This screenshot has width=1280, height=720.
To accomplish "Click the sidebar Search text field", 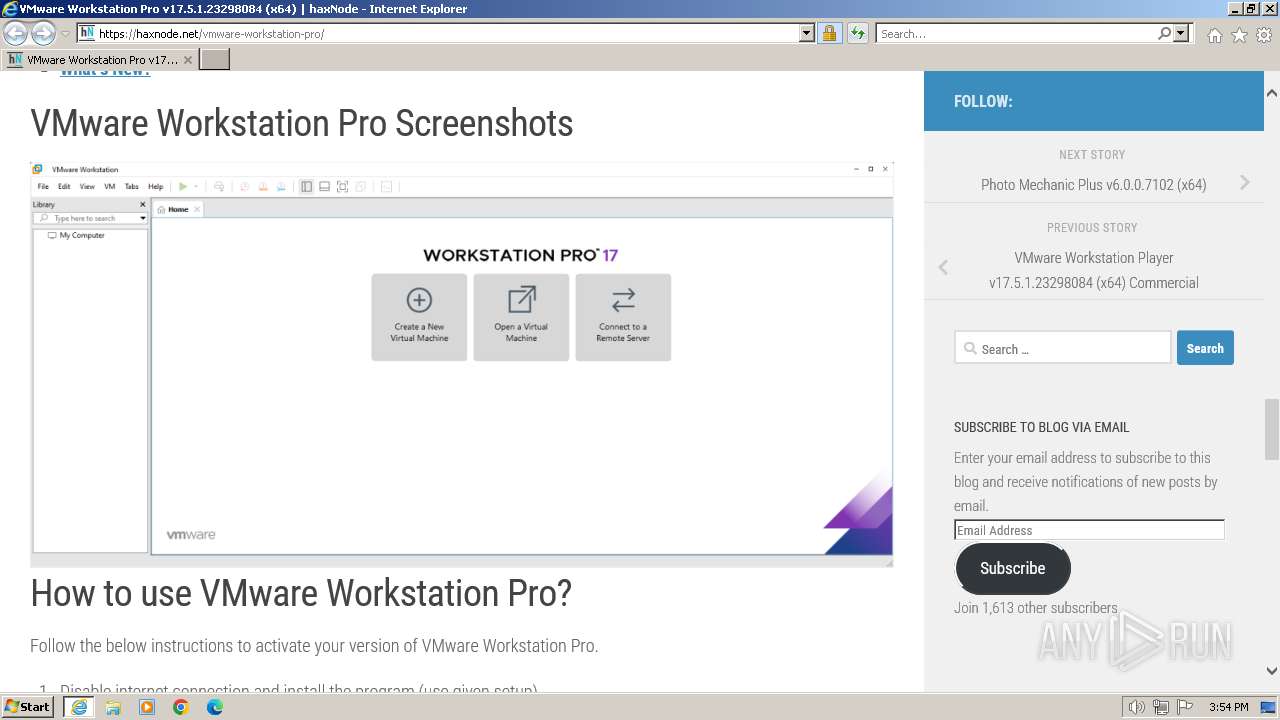I will coord(1062,348).
